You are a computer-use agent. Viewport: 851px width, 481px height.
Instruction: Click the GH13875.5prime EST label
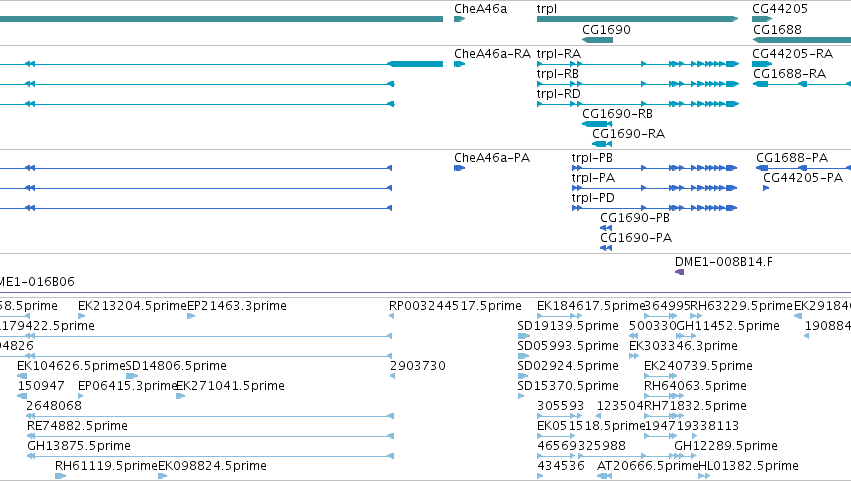coord(79,446)
